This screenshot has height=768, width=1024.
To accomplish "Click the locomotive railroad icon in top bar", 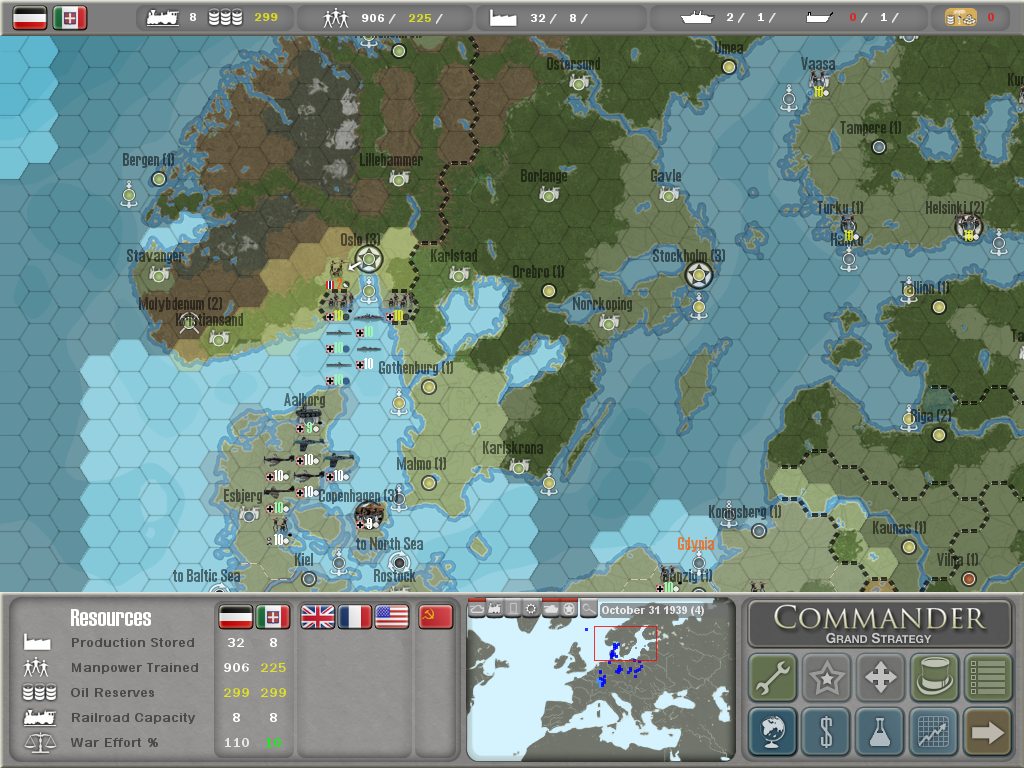I will tap(163, 18).
